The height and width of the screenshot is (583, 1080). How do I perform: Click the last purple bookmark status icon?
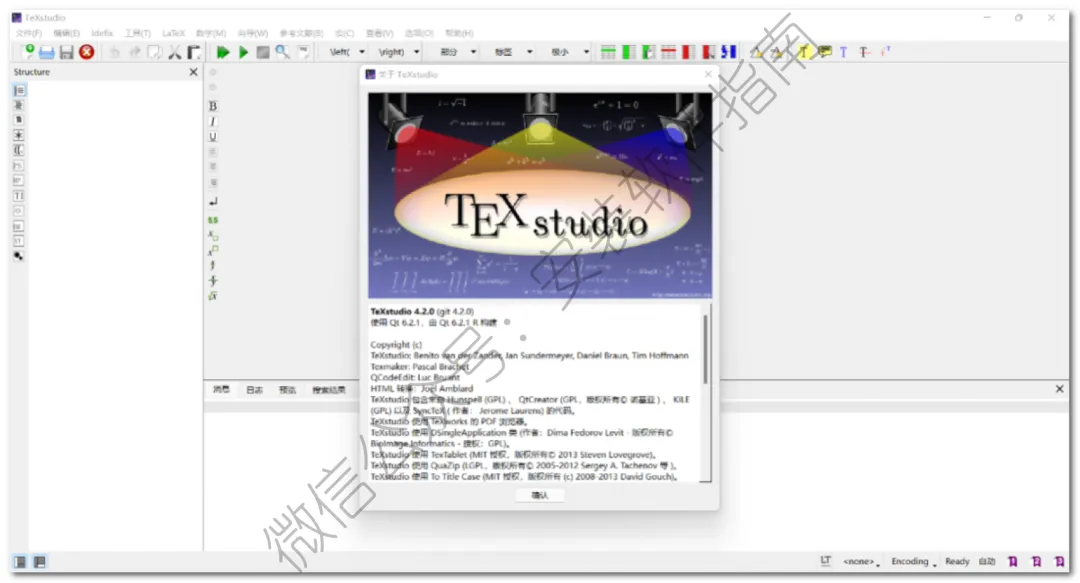[x=1059, y=562]
